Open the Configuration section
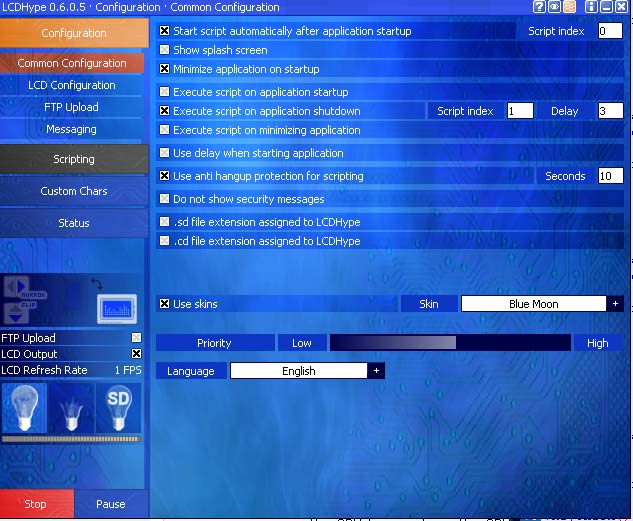The image size is (633, 521). (74, 33)
